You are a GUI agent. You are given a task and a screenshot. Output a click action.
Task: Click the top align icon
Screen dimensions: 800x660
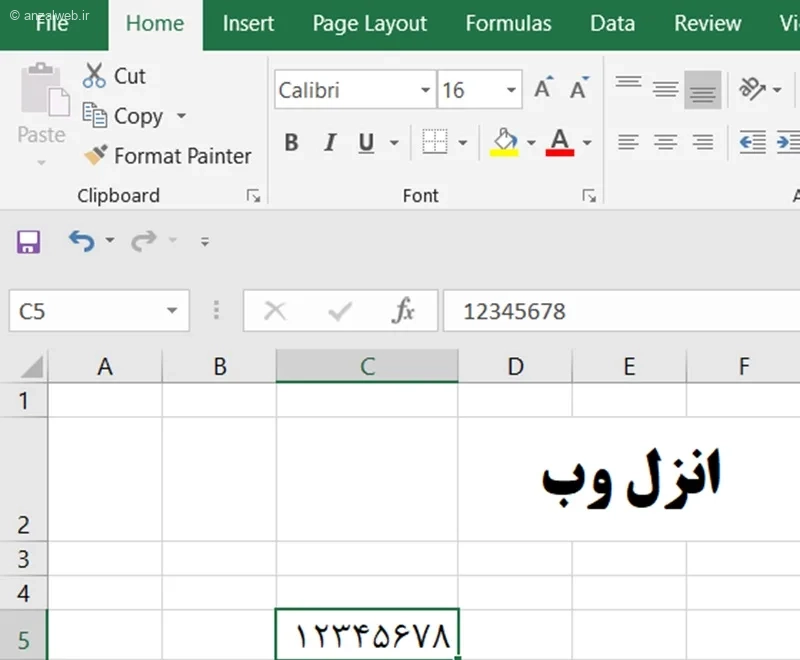628,82
